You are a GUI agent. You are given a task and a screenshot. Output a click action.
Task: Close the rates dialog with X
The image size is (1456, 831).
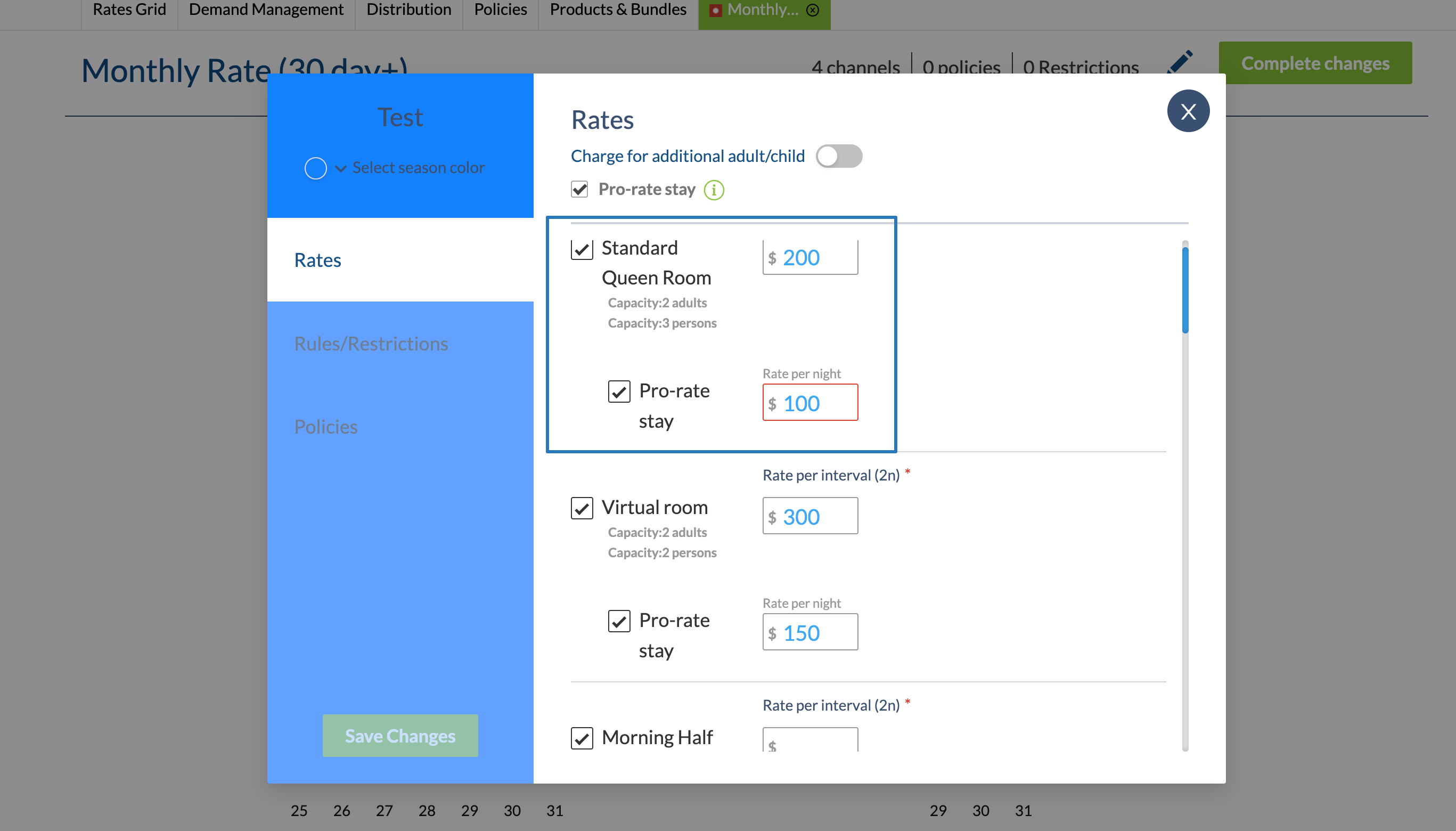[1188, 111]
